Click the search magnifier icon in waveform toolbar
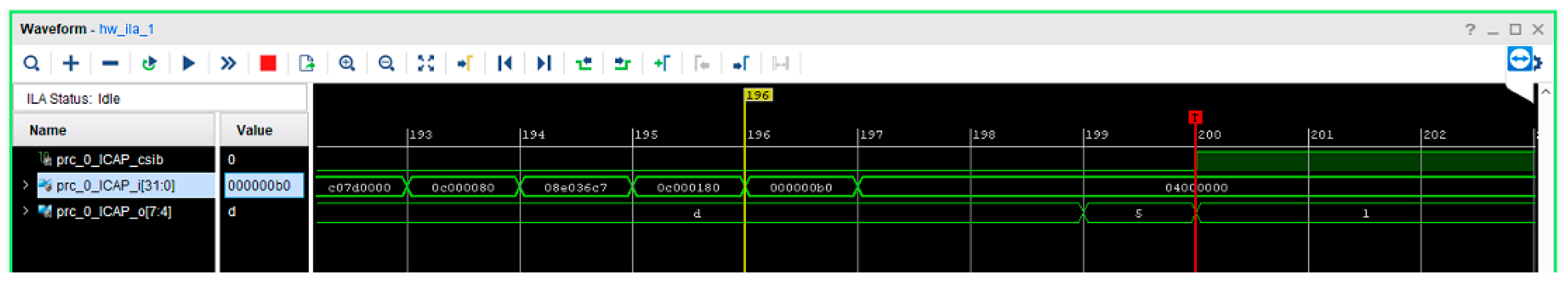The width and height of the screenshot is (1568, 282). 31,63
